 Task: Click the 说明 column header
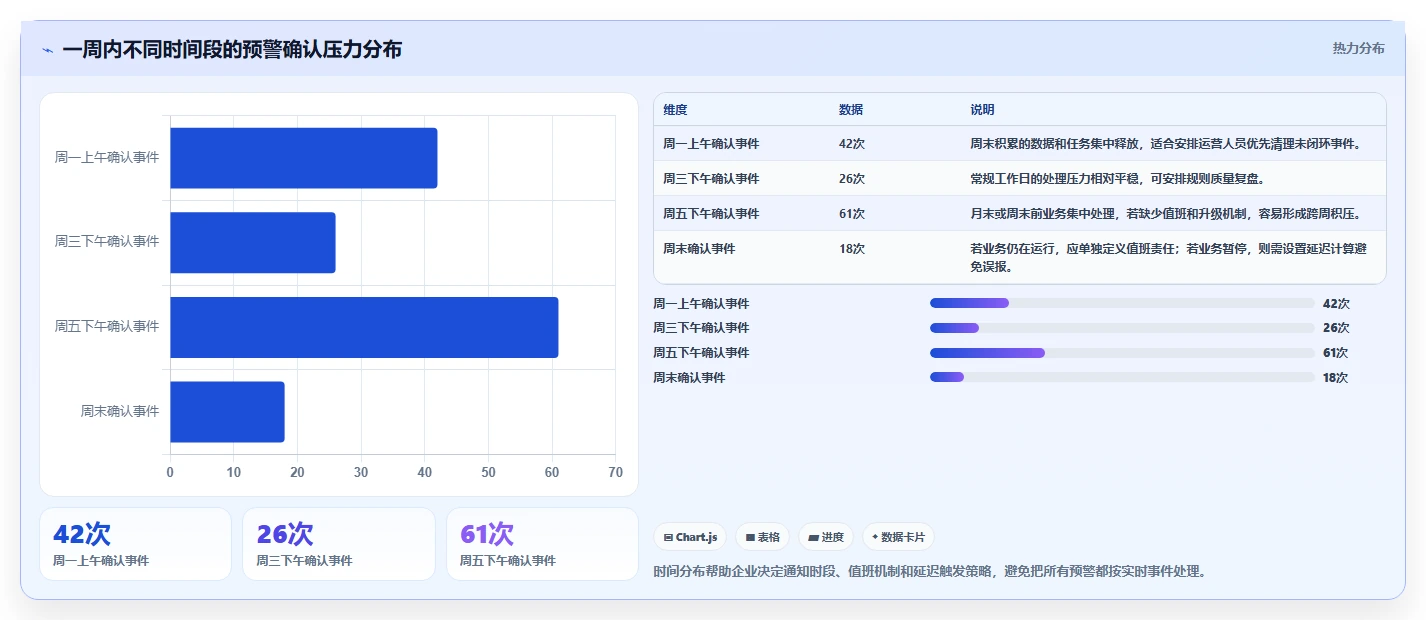point(982,110)
